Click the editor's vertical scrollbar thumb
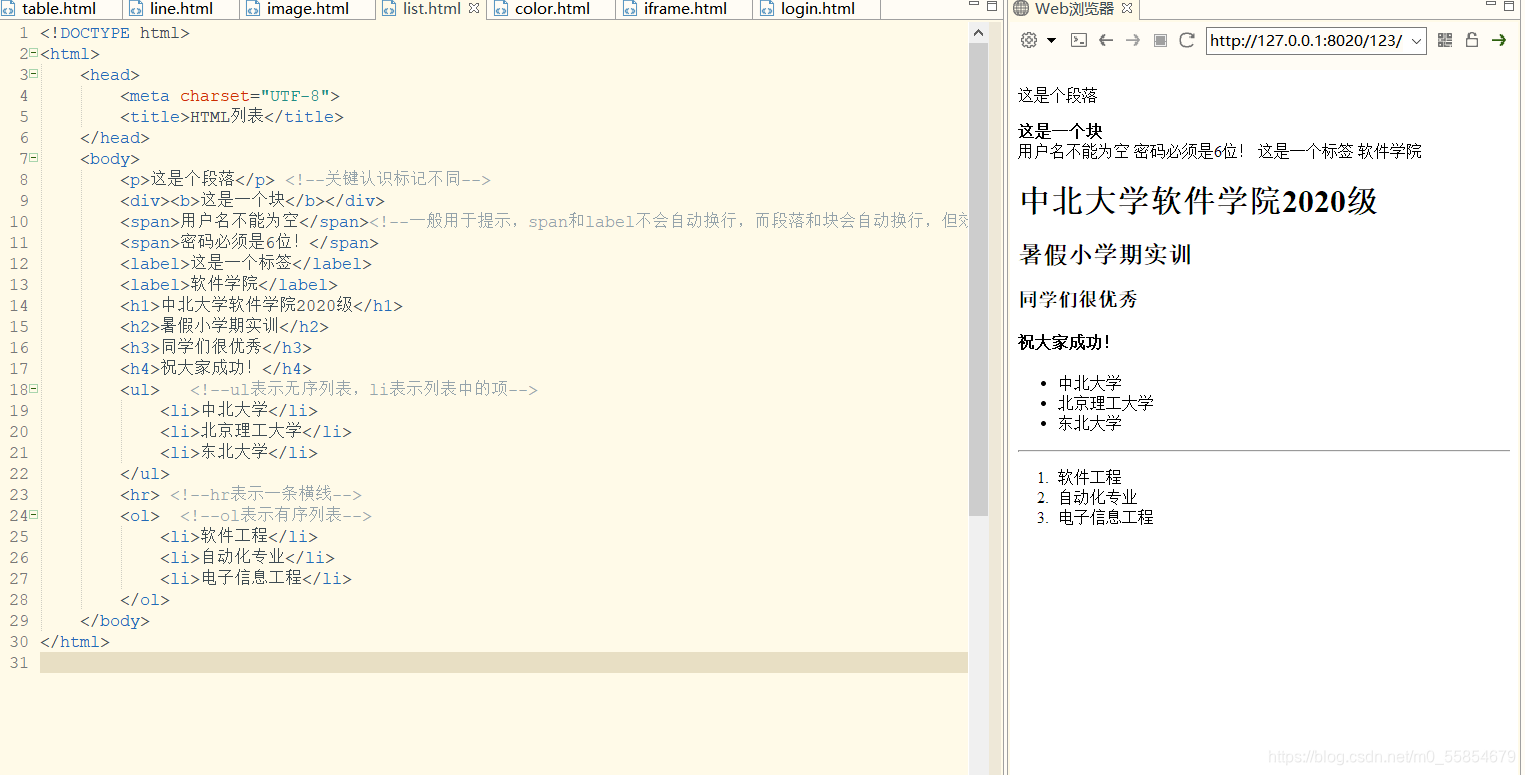 pos(978,280)
